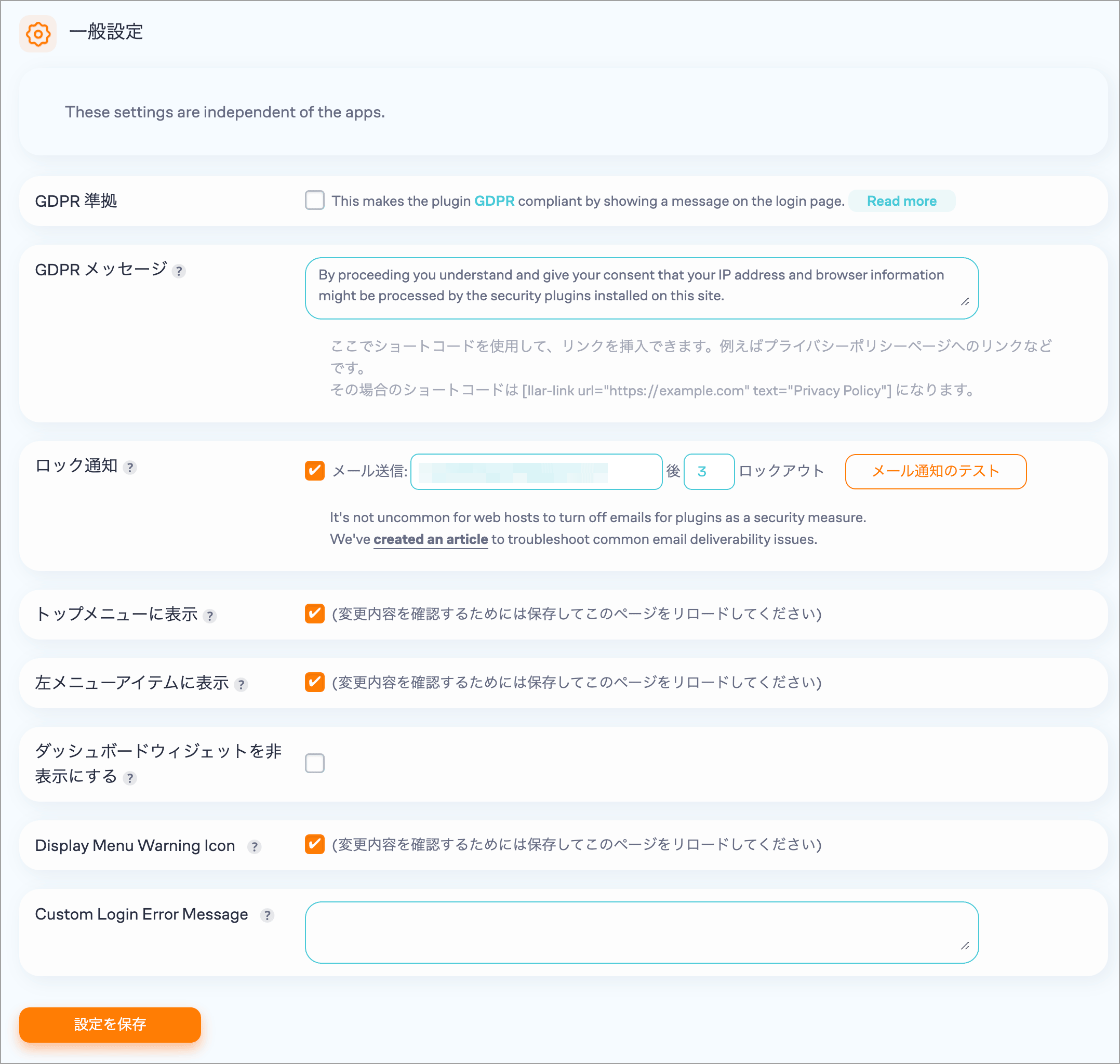1120x1064 pixels.
Task: Click the Read more button
Action: 902,201
